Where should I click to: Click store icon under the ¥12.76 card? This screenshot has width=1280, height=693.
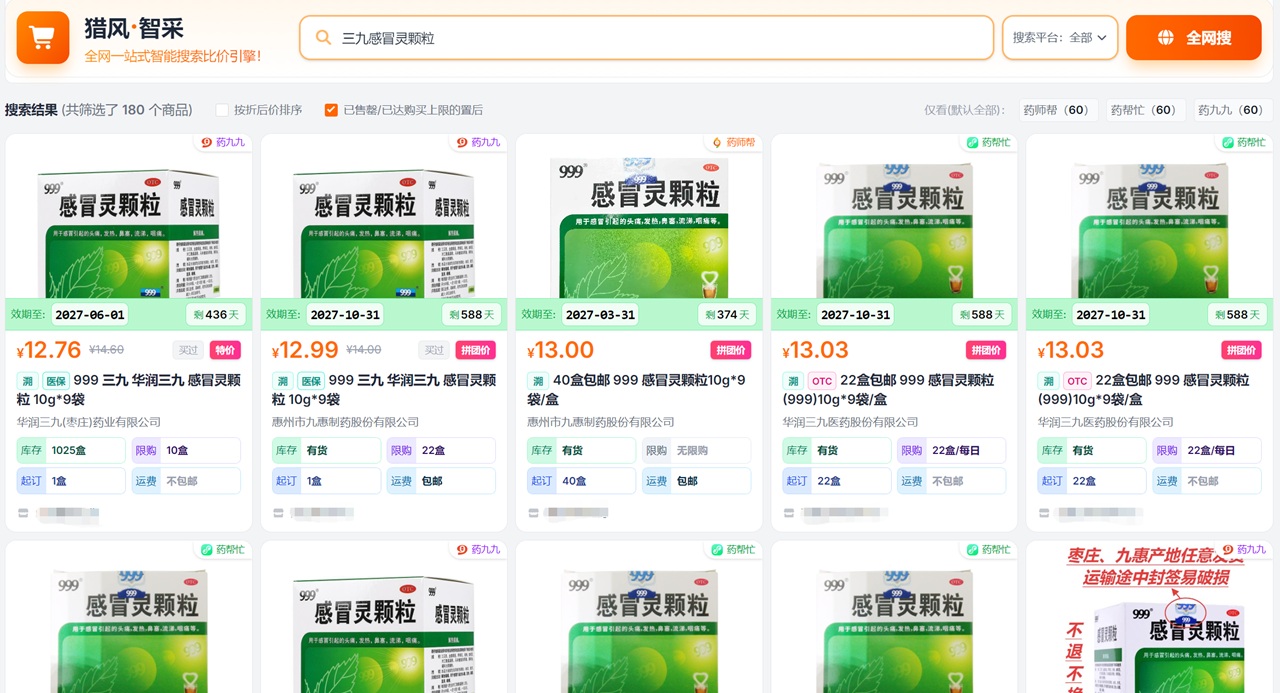pos(23,513)
